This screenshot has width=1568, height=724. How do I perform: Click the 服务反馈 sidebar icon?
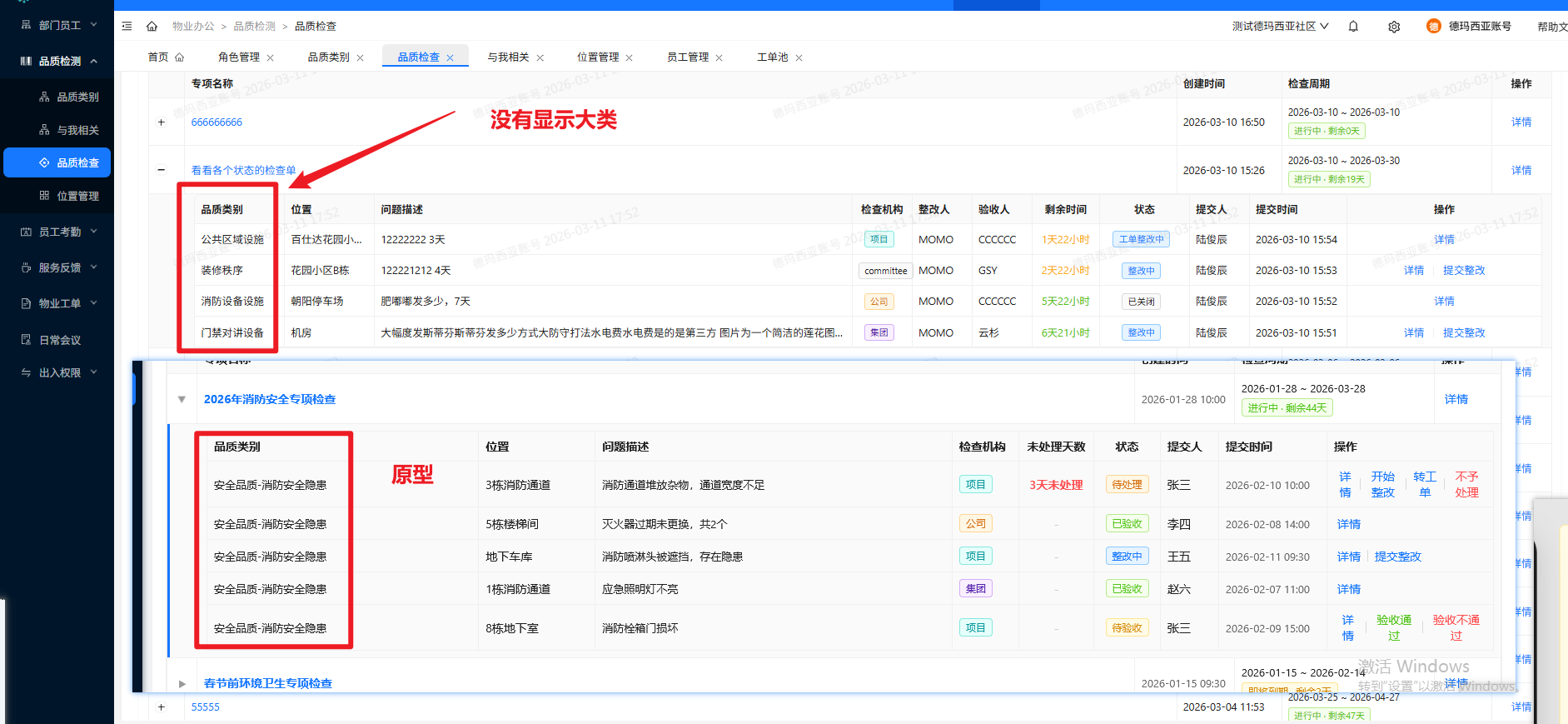[x=26, y=267]
